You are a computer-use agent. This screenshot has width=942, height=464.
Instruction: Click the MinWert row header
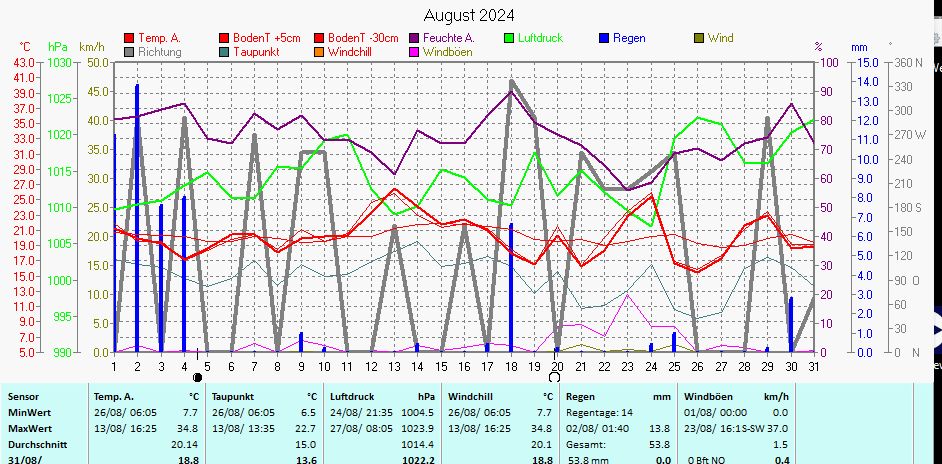(x=29, y=413)
